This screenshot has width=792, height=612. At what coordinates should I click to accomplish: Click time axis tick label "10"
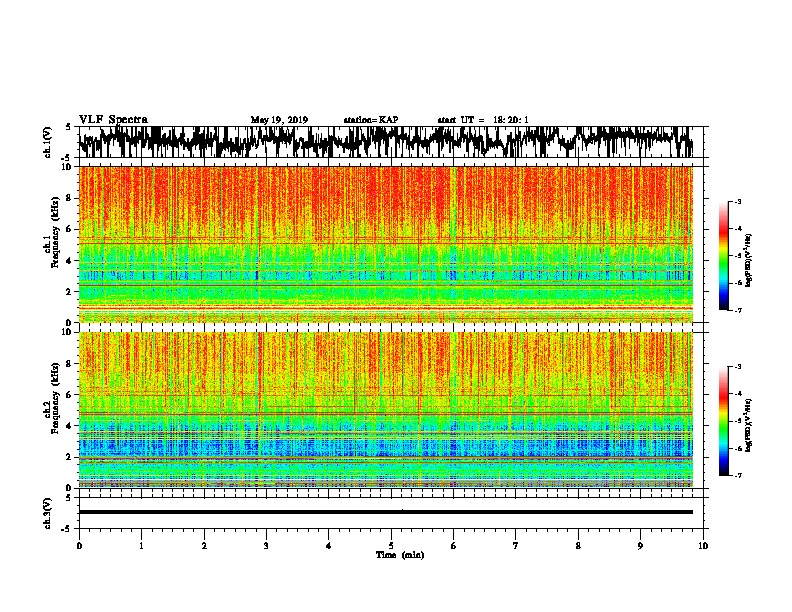pyautogui.click(x=703, y=546)
